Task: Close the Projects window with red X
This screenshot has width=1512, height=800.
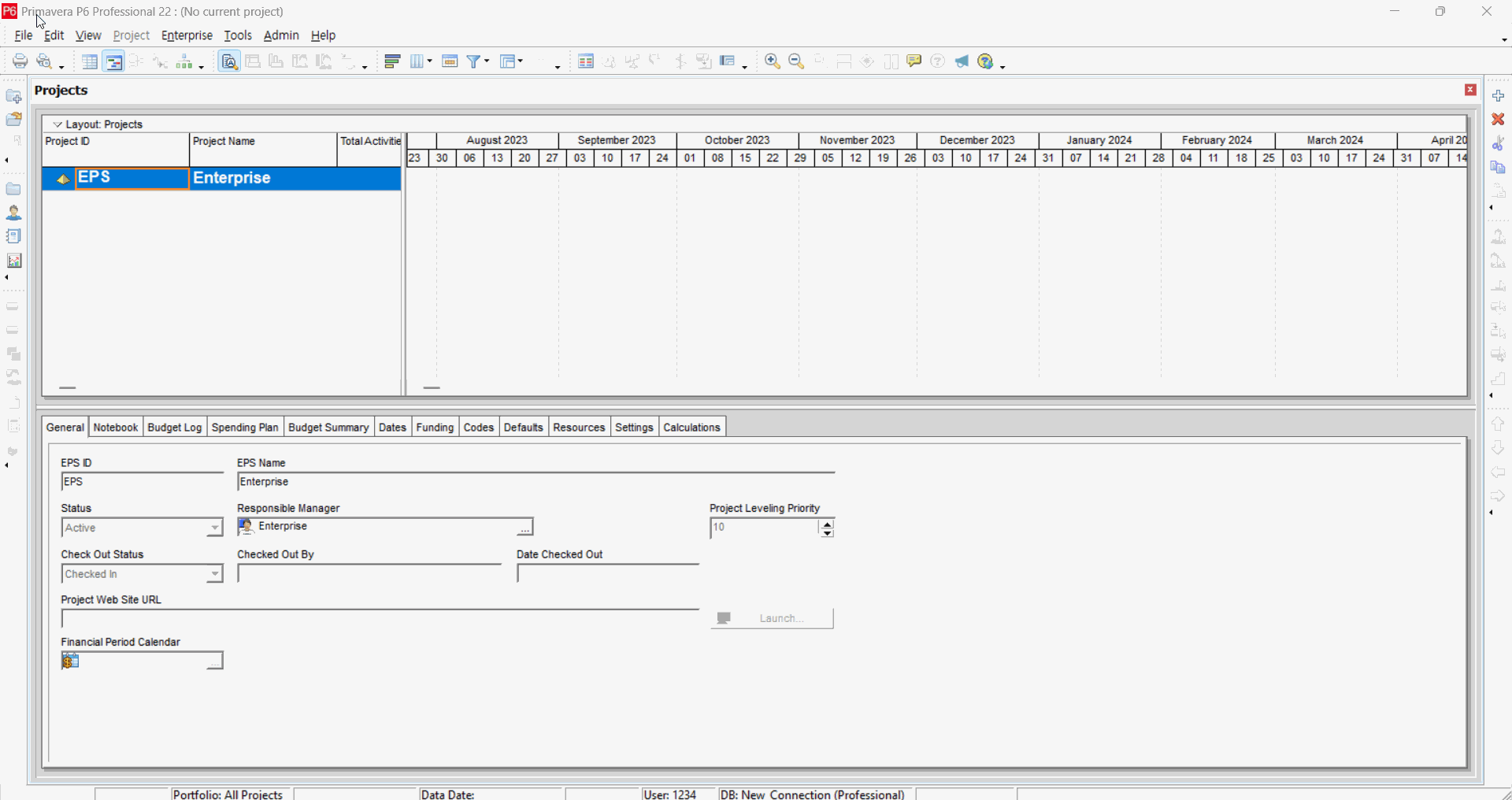Action: click(x=1469, y=90)
